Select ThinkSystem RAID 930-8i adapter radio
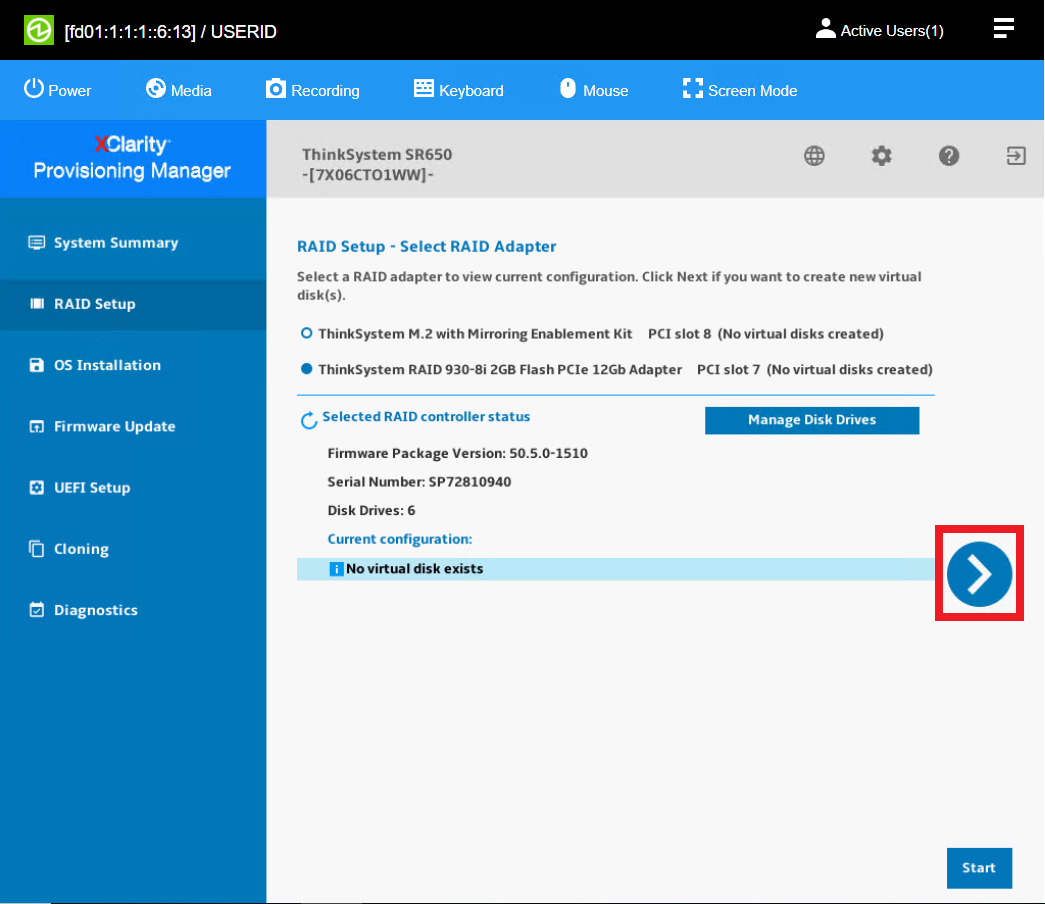Screen dimensions: 1045x904 307,369
